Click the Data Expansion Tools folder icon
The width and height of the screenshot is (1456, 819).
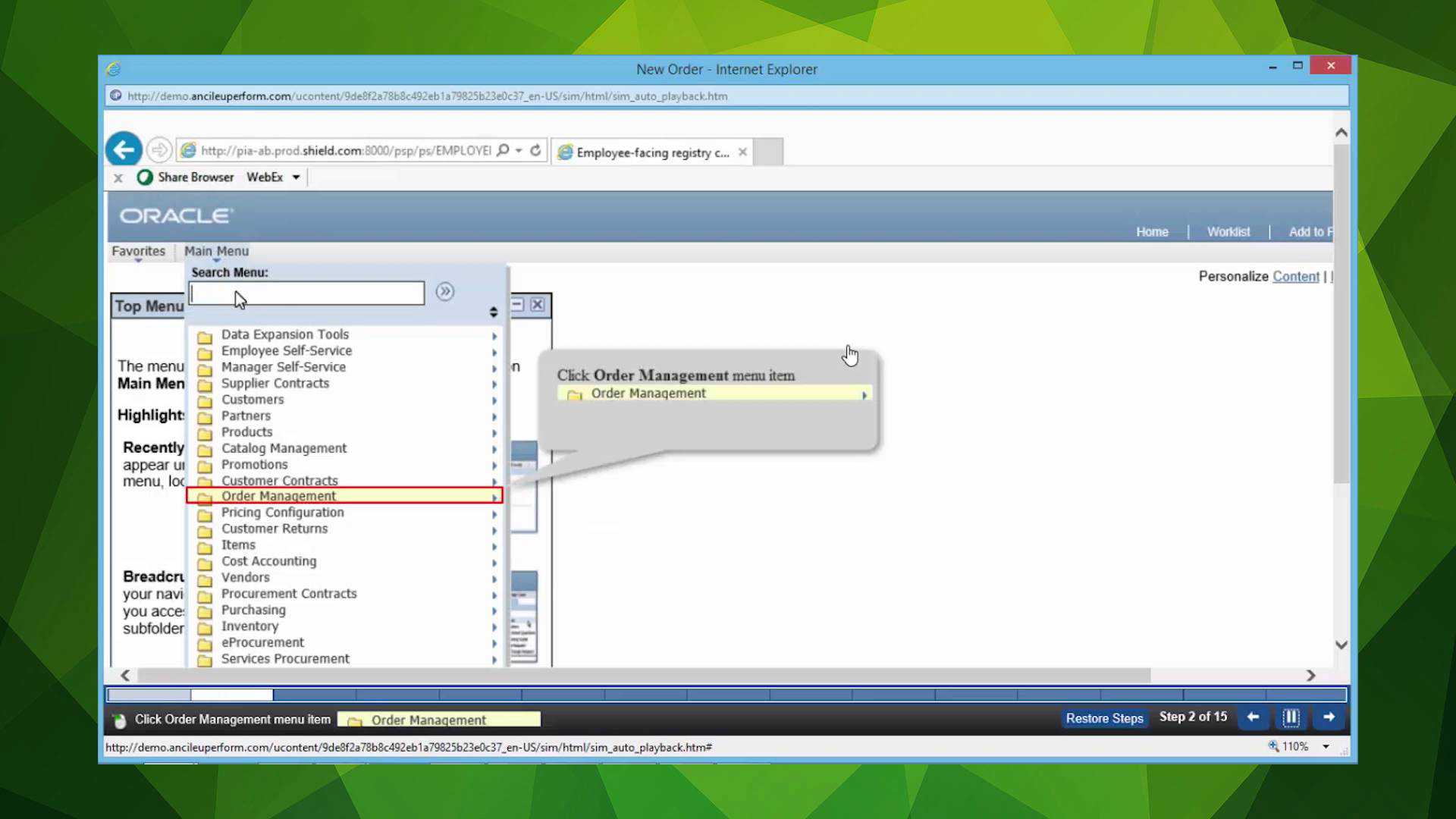tap(204, 336)
